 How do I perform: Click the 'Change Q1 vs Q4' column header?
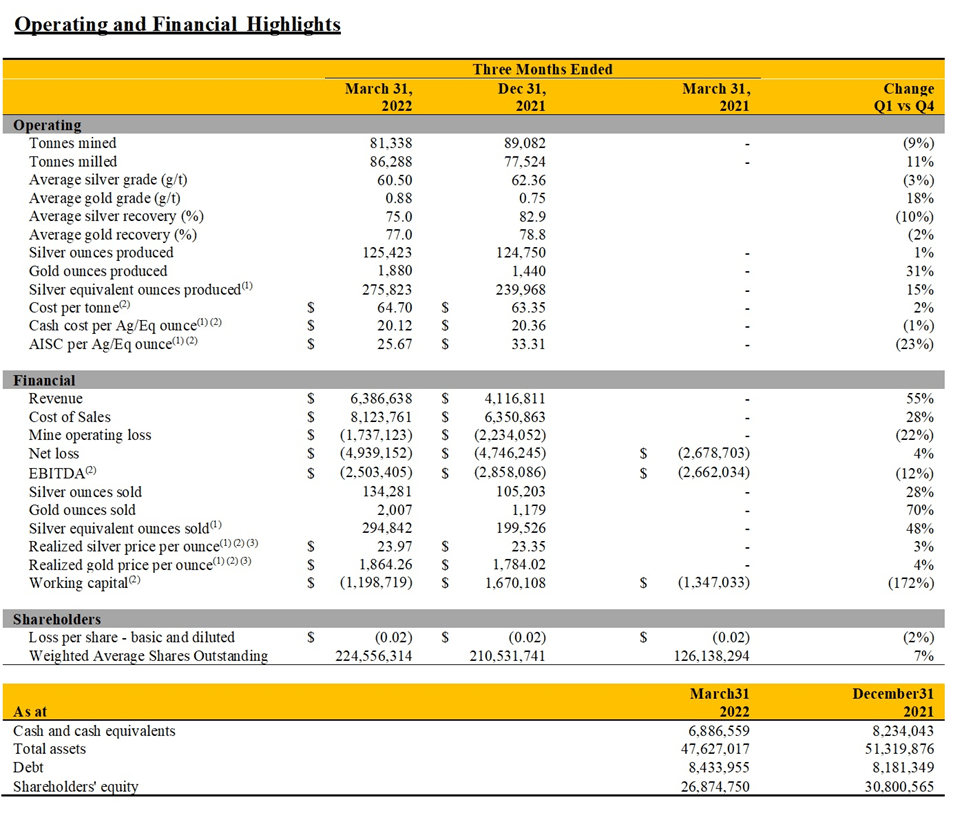[x=903, y=97]
